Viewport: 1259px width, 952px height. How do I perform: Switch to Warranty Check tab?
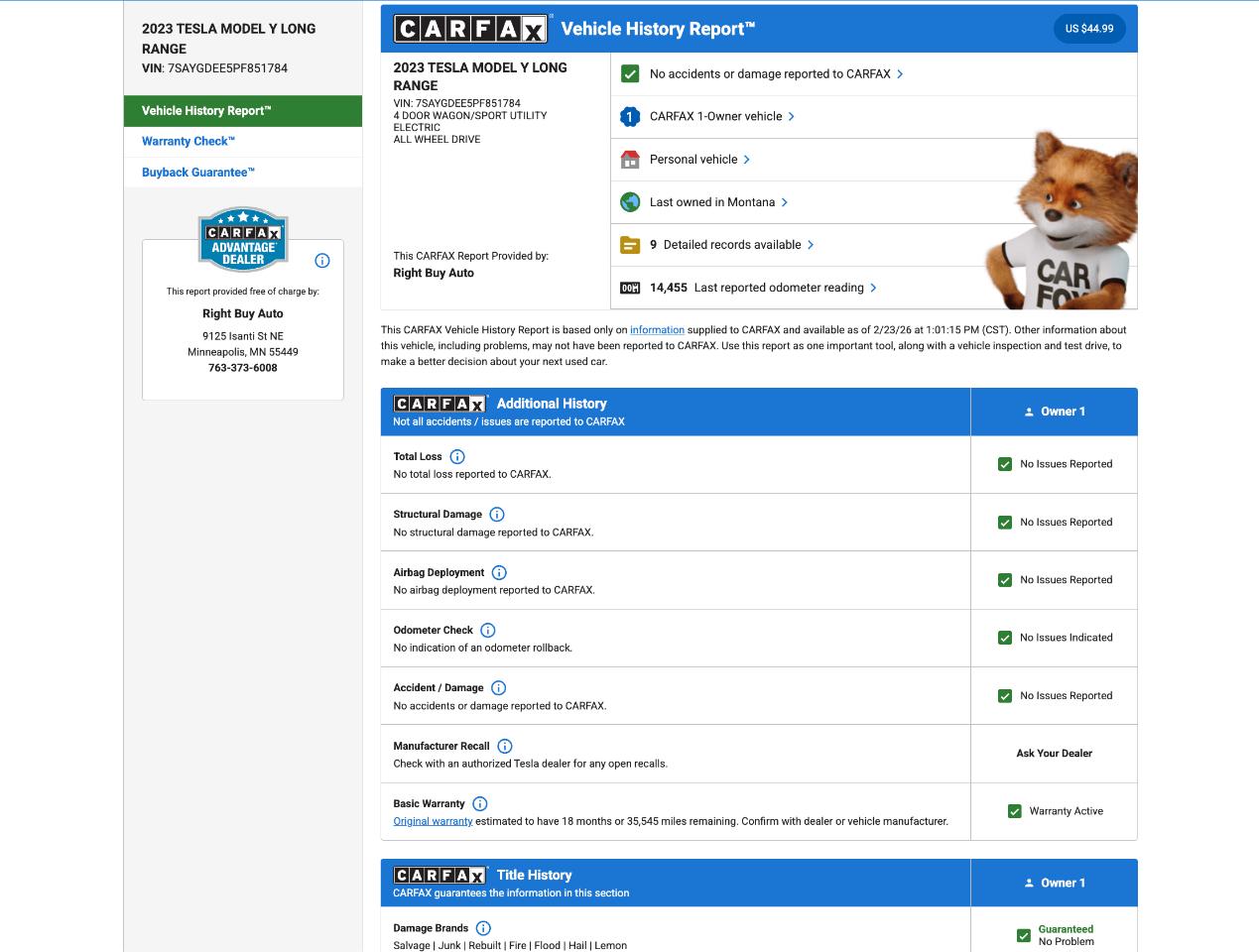coord(189,142)
